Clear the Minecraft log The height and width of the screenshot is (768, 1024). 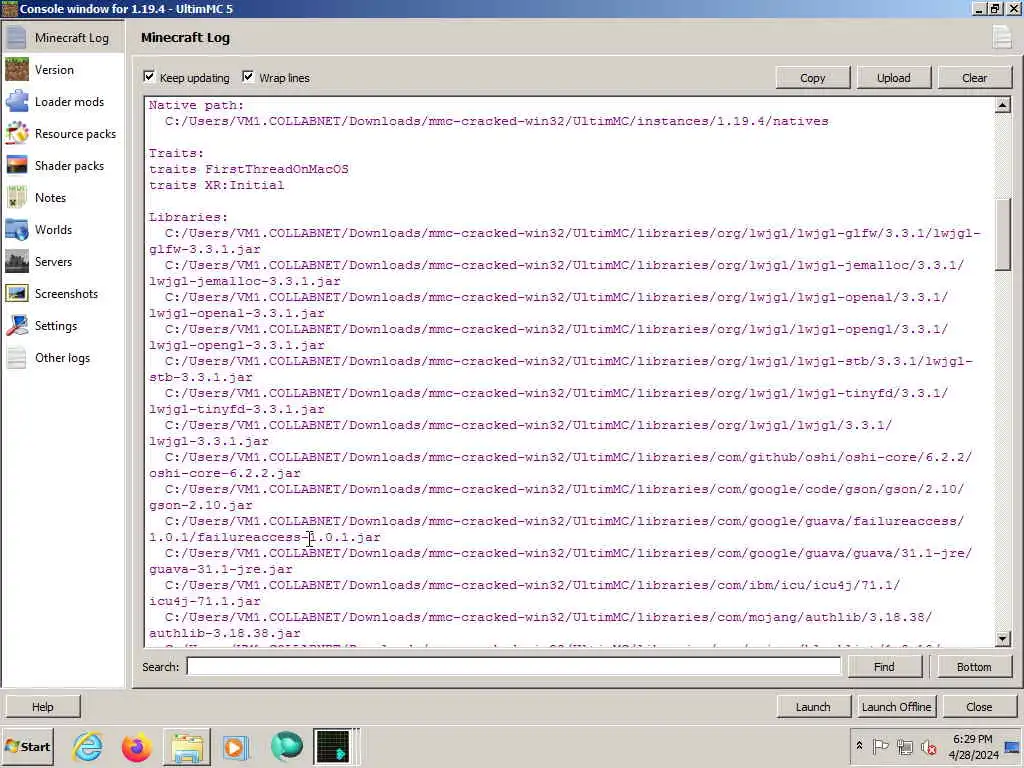[x=974, y=78]
